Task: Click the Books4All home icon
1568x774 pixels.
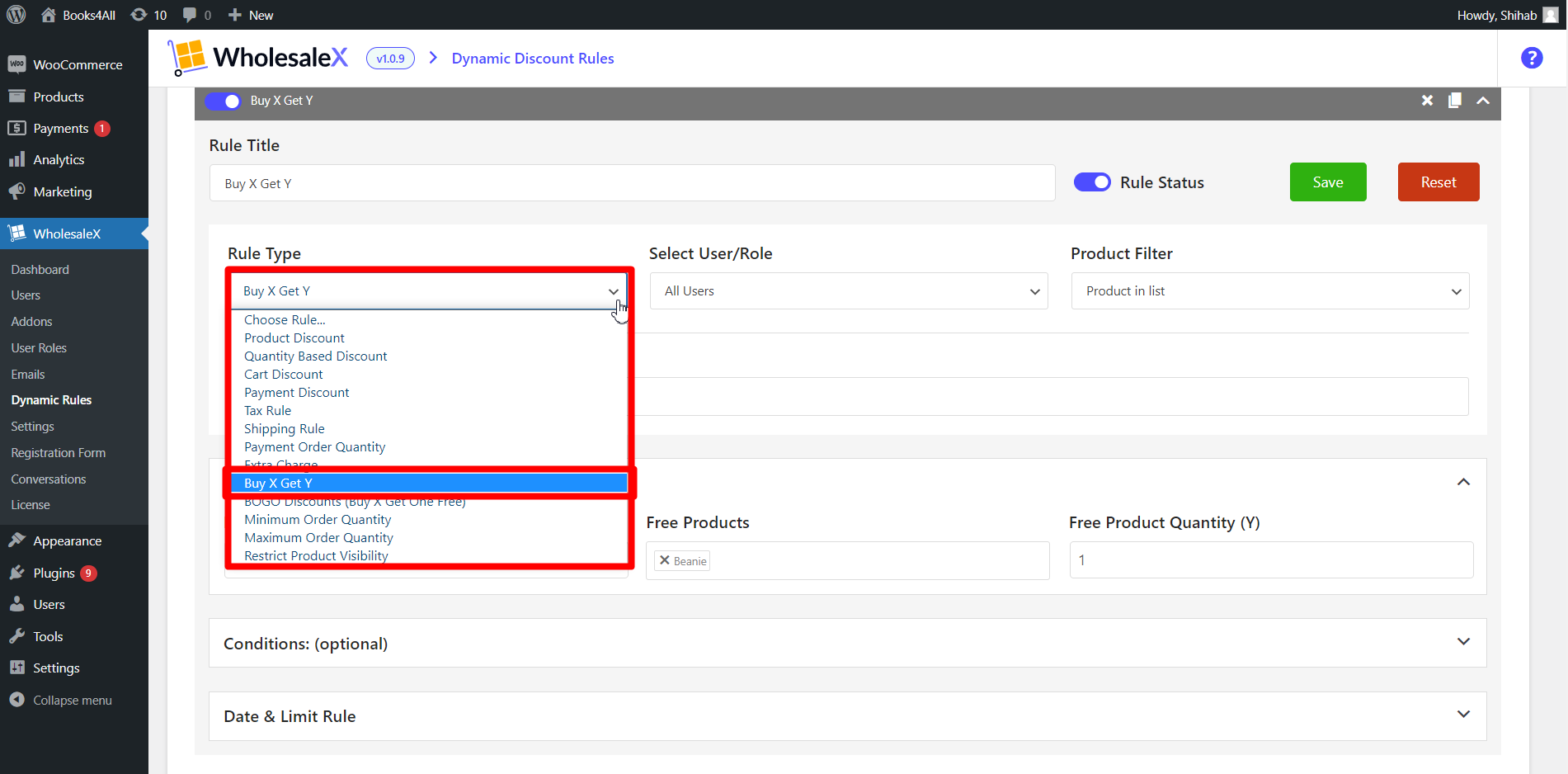Action: (49, 15)
